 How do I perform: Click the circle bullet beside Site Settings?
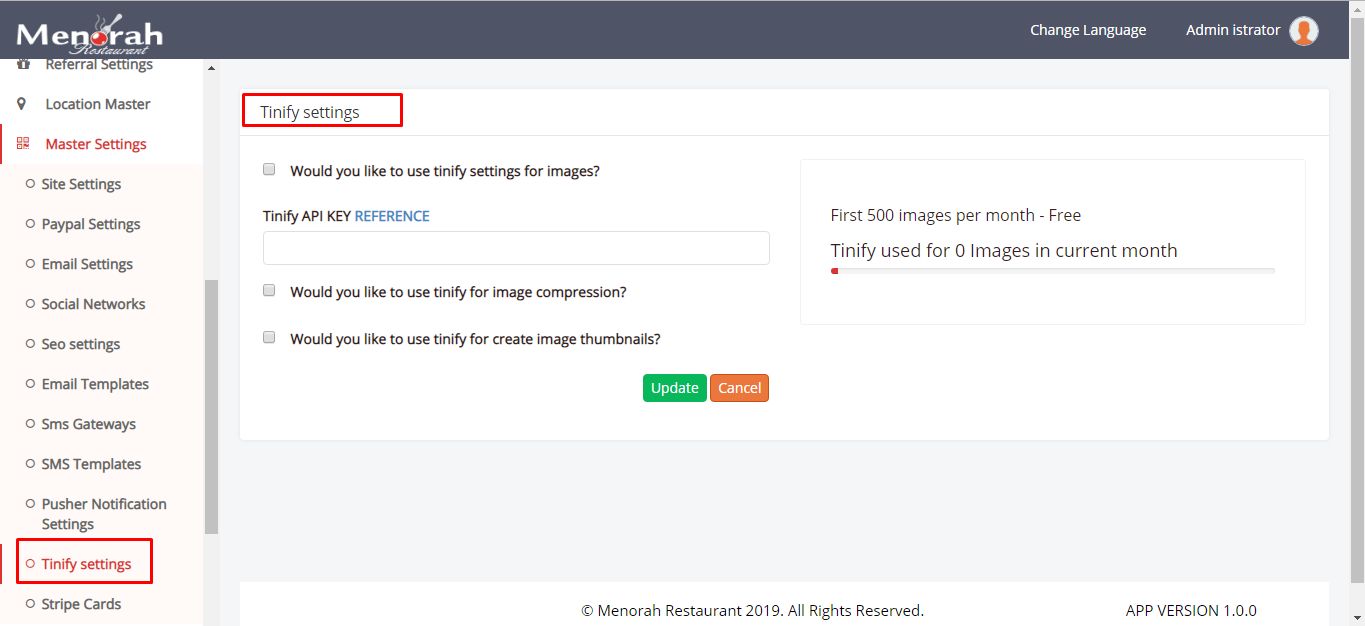30,184
